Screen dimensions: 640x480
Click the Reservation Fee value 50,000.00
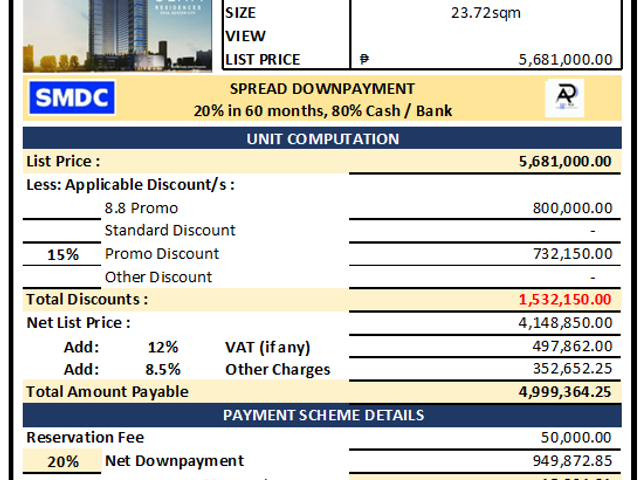576,438
